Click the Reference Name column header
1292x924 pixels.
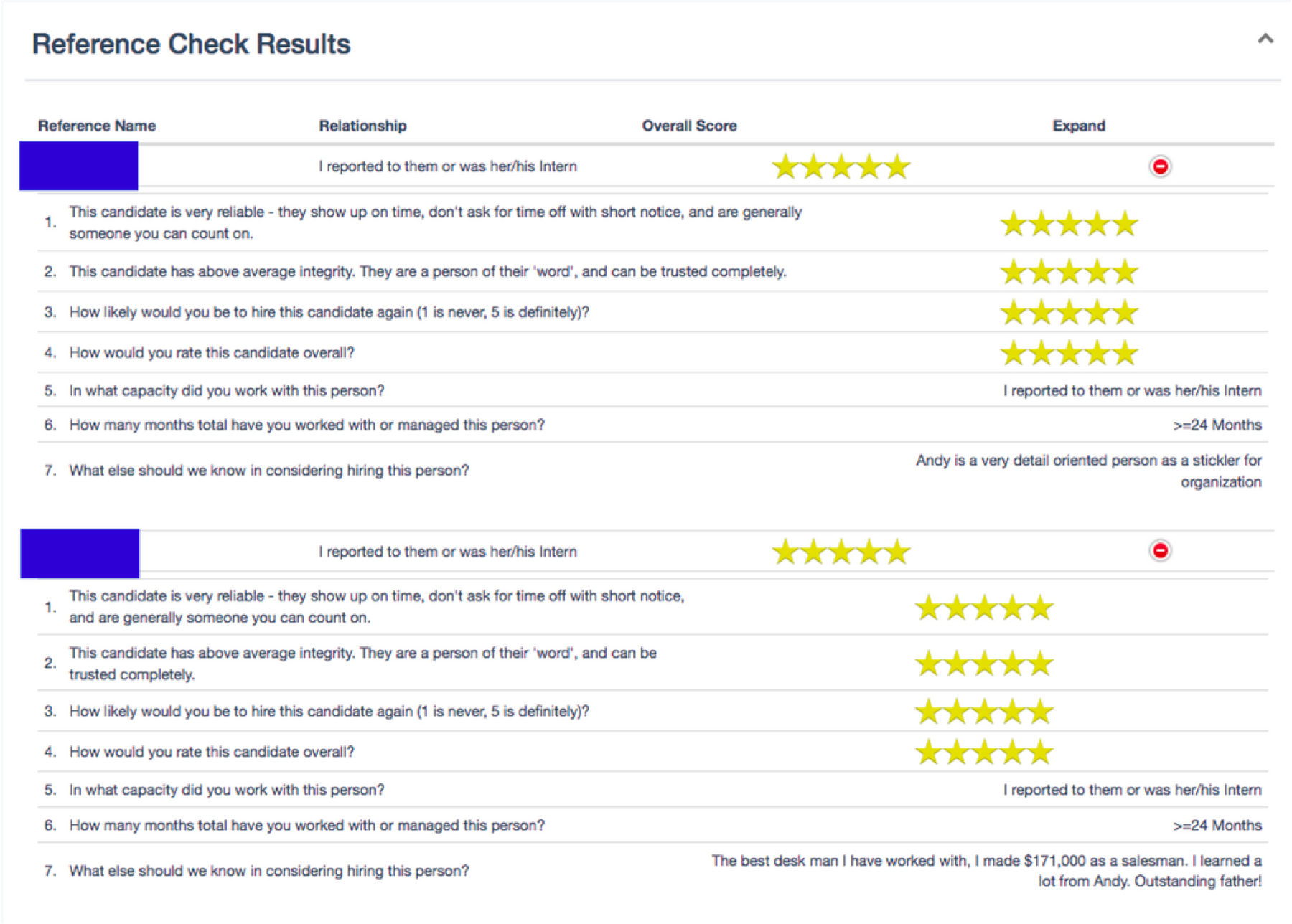(97, 126)
